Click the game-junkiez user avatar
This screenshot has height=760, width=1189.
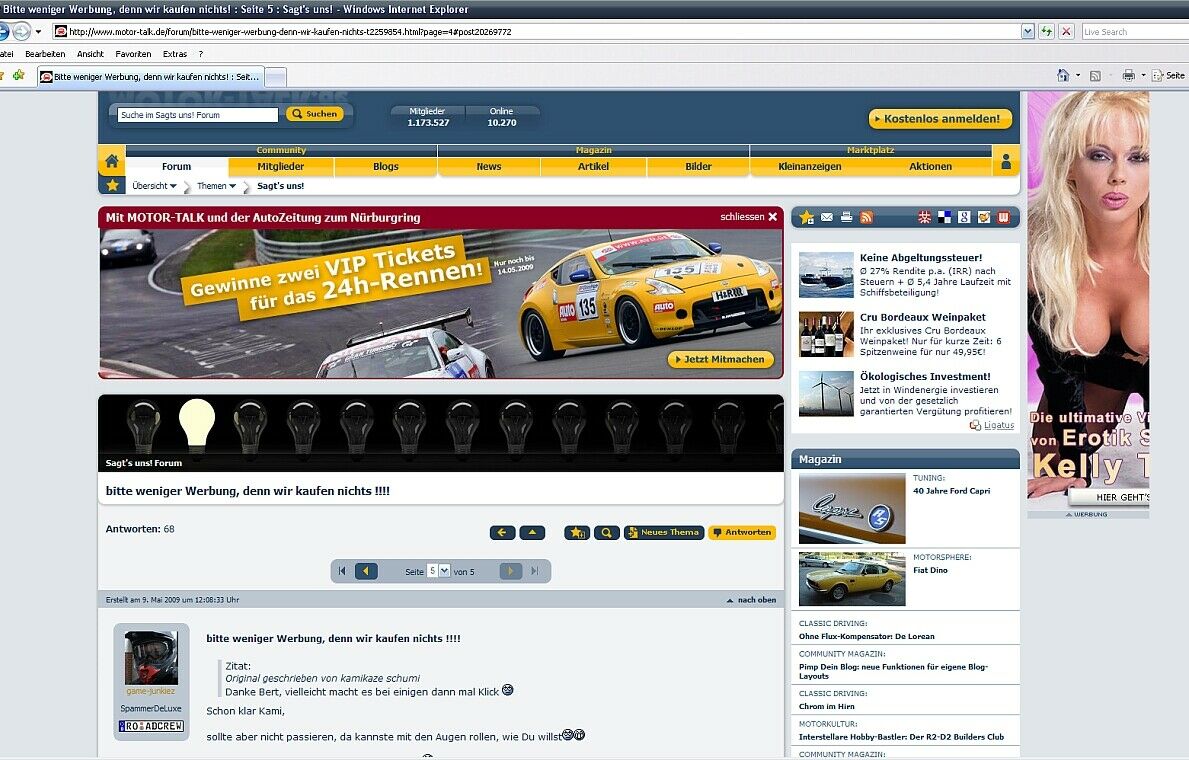pyautogui.click(x=151, y=658)
